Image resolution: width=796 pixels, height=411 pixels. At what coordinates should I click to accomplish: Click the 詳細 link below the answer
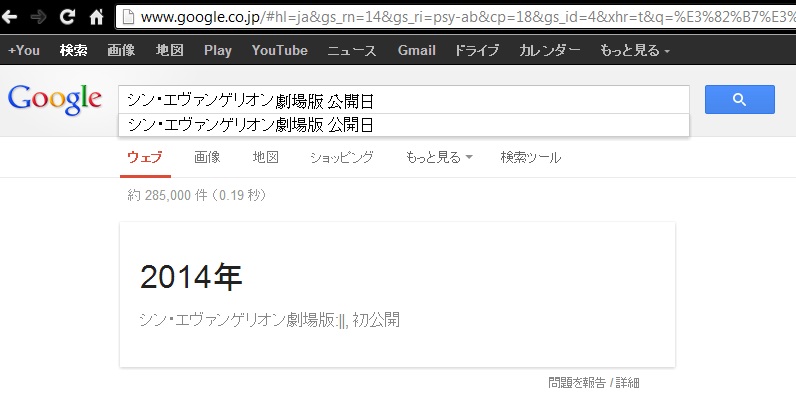(627, 383)
